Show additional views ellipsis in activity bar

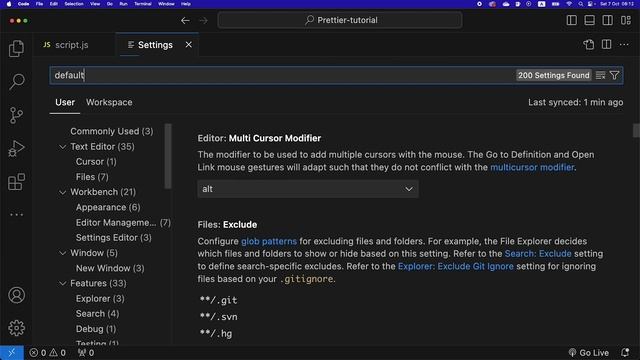(16, 215)
